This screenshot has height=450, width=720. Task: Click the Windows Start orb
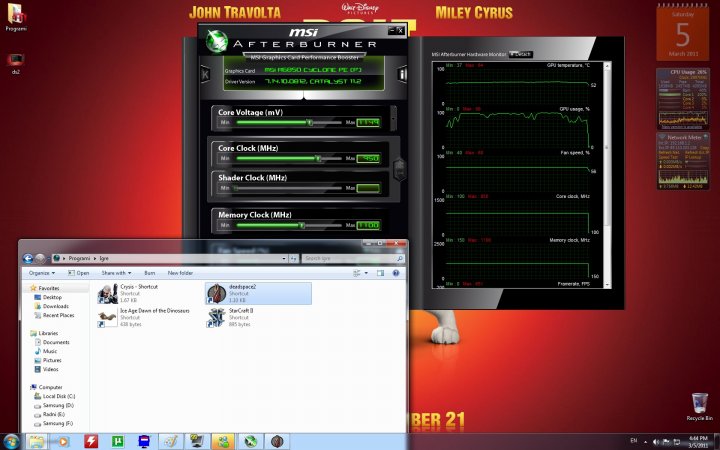click(11, 441)
